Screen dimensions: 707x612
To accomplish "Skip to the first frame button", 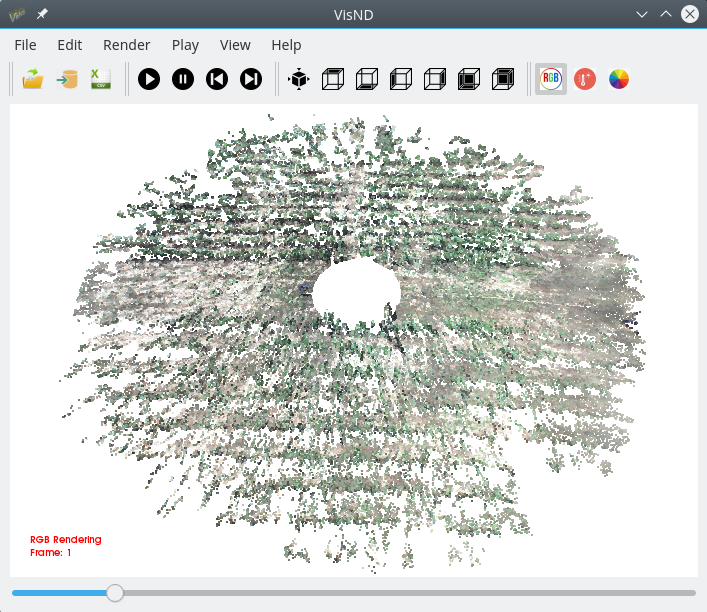I will tap(217, 79).
